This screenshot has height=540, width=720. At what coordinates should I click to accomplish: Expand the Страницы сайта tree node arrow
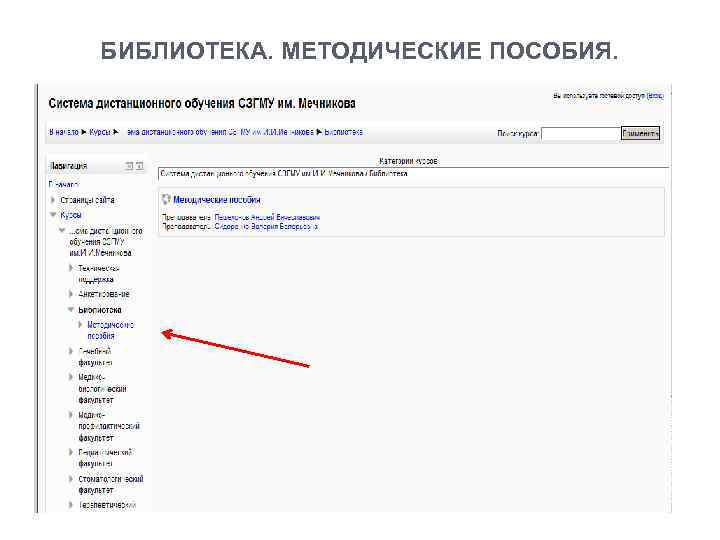(53, 200)
